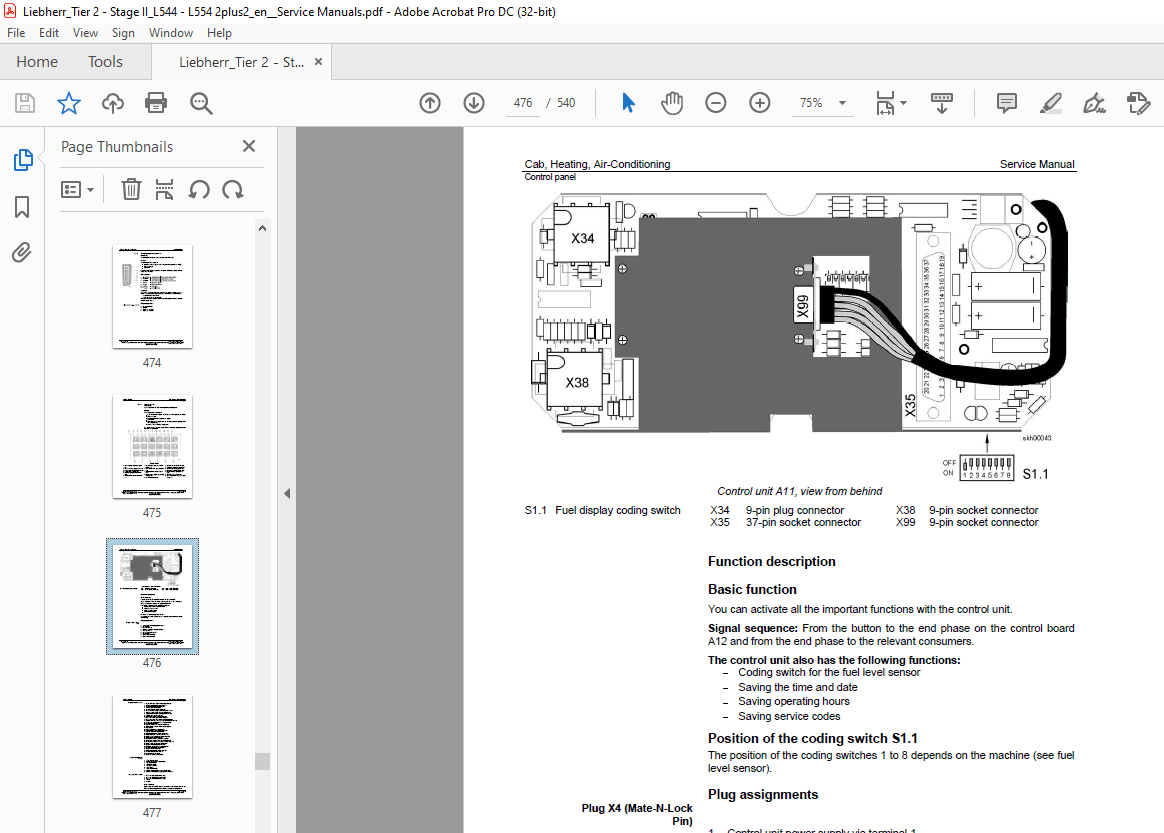Zoom in with plus button

(x=759, y=103)
